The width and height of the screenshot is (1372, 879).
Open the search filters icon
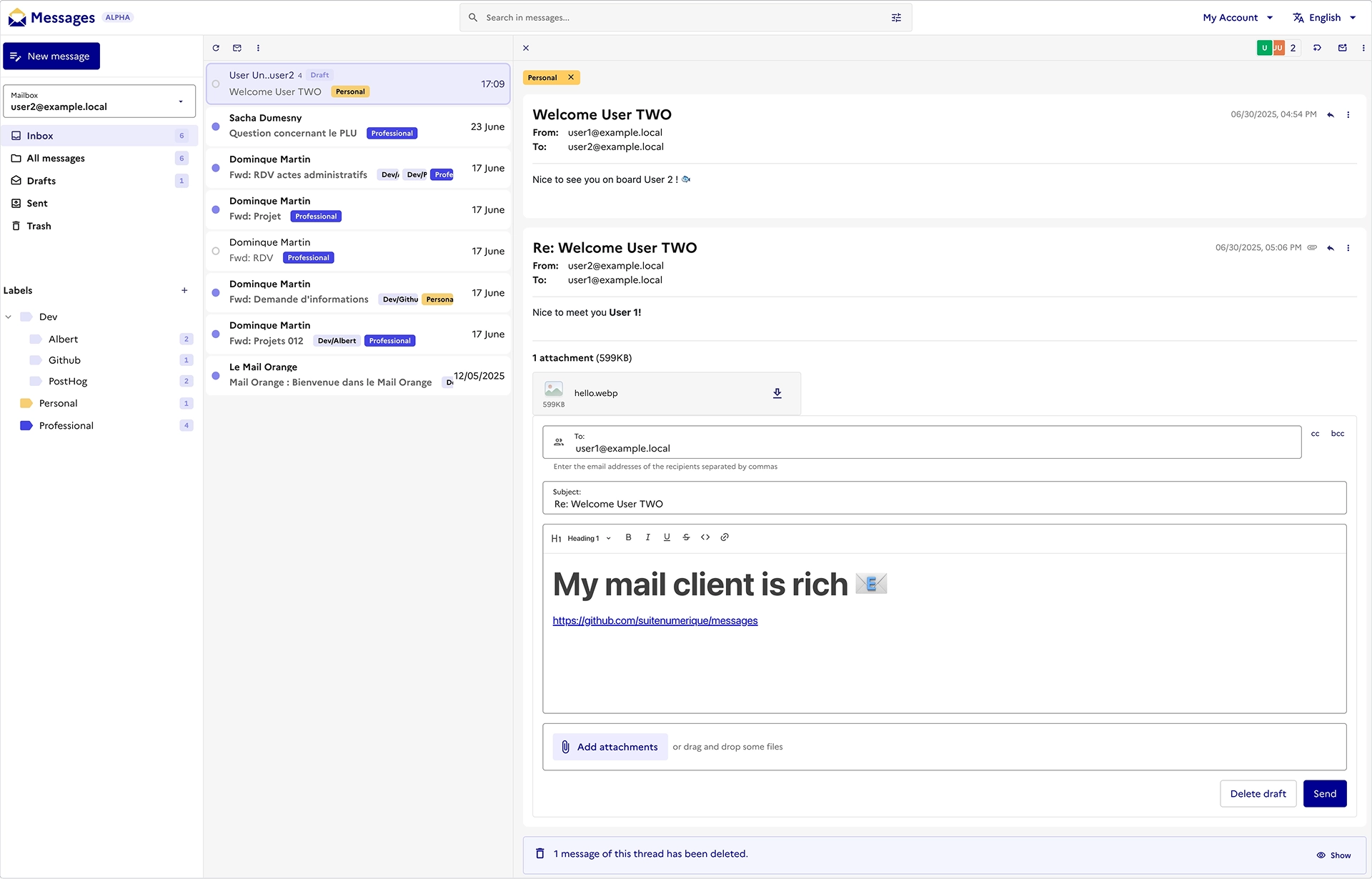[896, 17]
